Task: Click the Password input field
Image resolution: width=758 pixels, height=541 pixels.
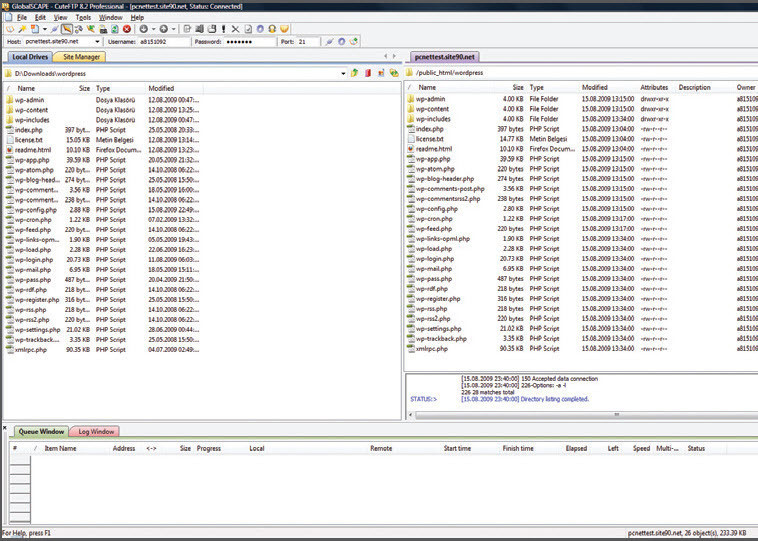Action: [249, 42]
